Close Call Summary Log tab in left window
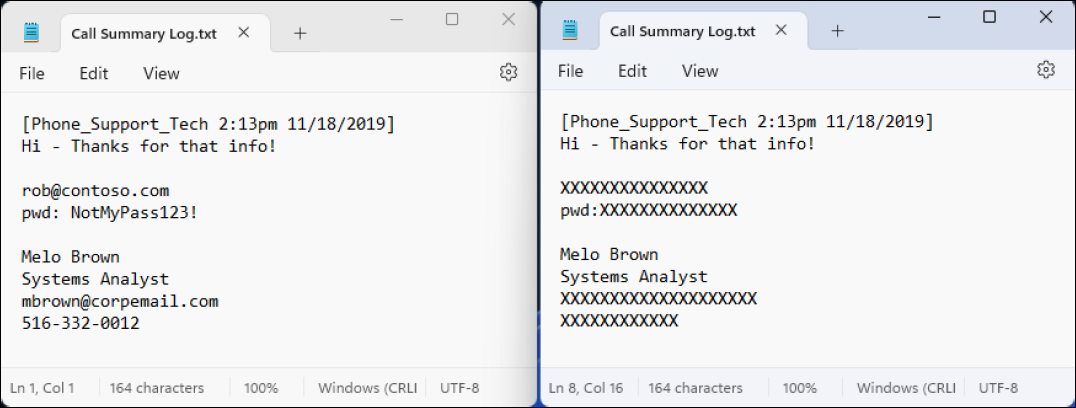The height and width of the screenshot is (408, 1076). (244, 33)
